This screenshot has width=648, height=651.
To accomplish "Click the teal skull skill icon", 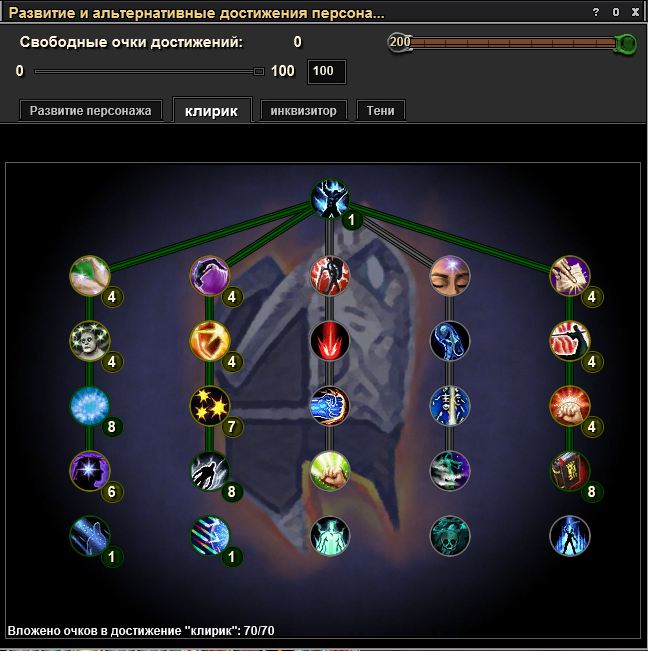I will pos(450,536).
